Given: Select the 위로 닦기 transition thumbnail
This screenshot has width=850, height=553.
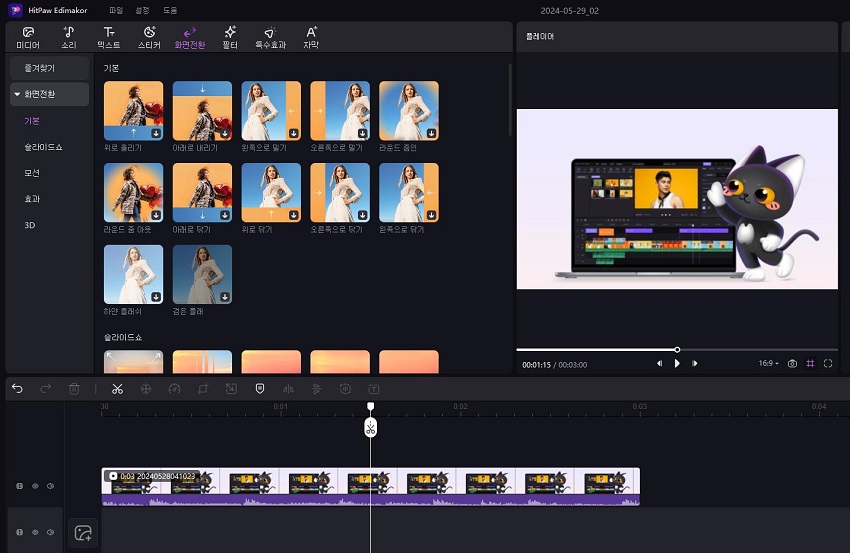Looking at the screenshot, I should [271, 192].
